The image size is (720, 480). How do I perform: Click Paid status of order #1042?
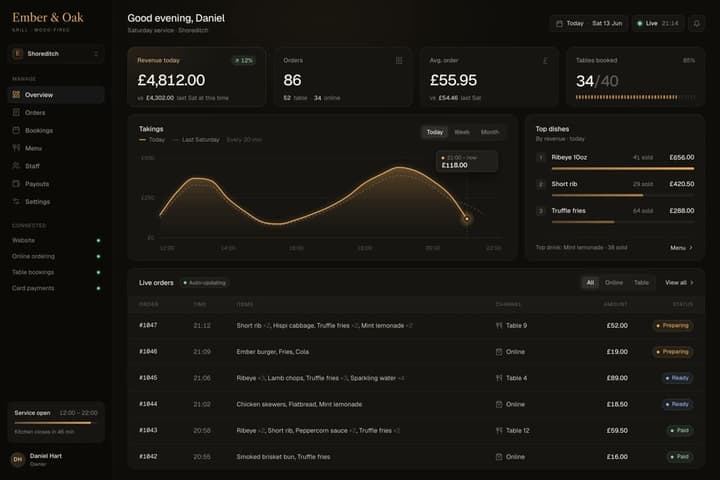(x=680, y=457)
